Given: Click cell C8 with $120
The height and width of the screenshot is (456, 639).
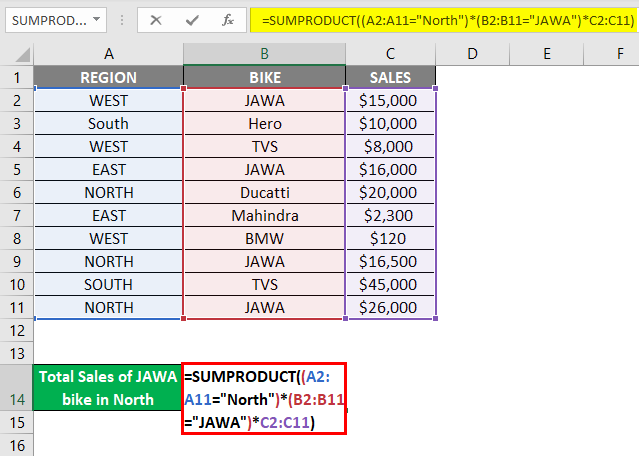Looking at the screenshot, I should [390, 238].
